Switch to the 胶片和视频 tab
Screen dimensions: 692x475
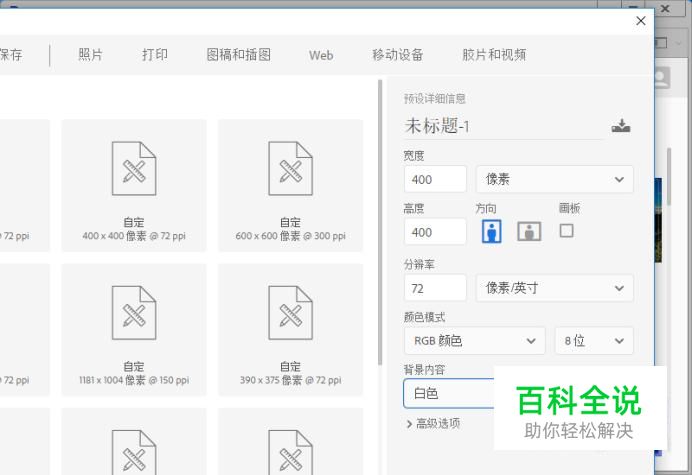494,55
